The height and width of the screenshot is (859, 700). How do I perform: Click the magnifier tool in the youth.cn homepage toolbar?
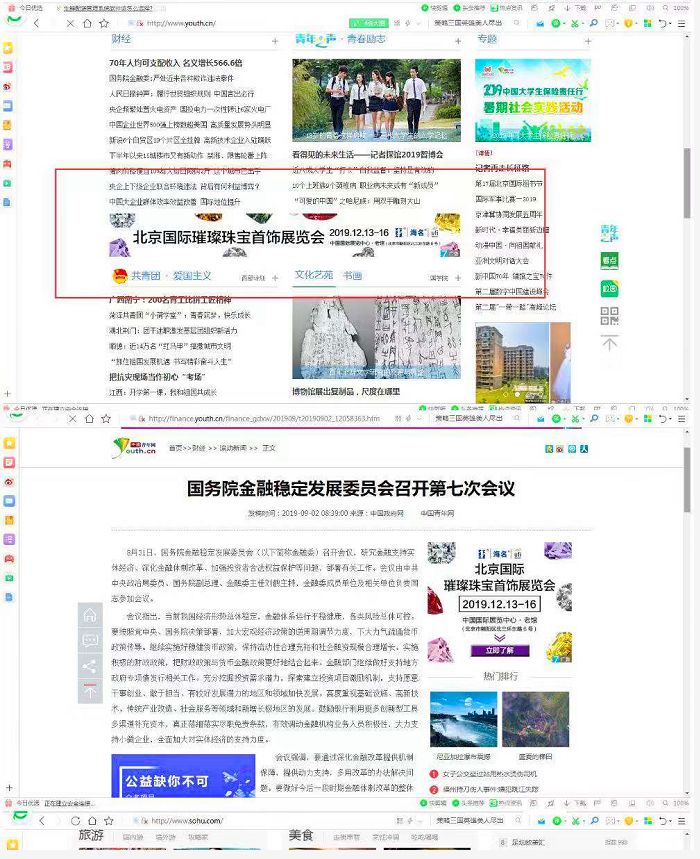[x=594, y=24]
